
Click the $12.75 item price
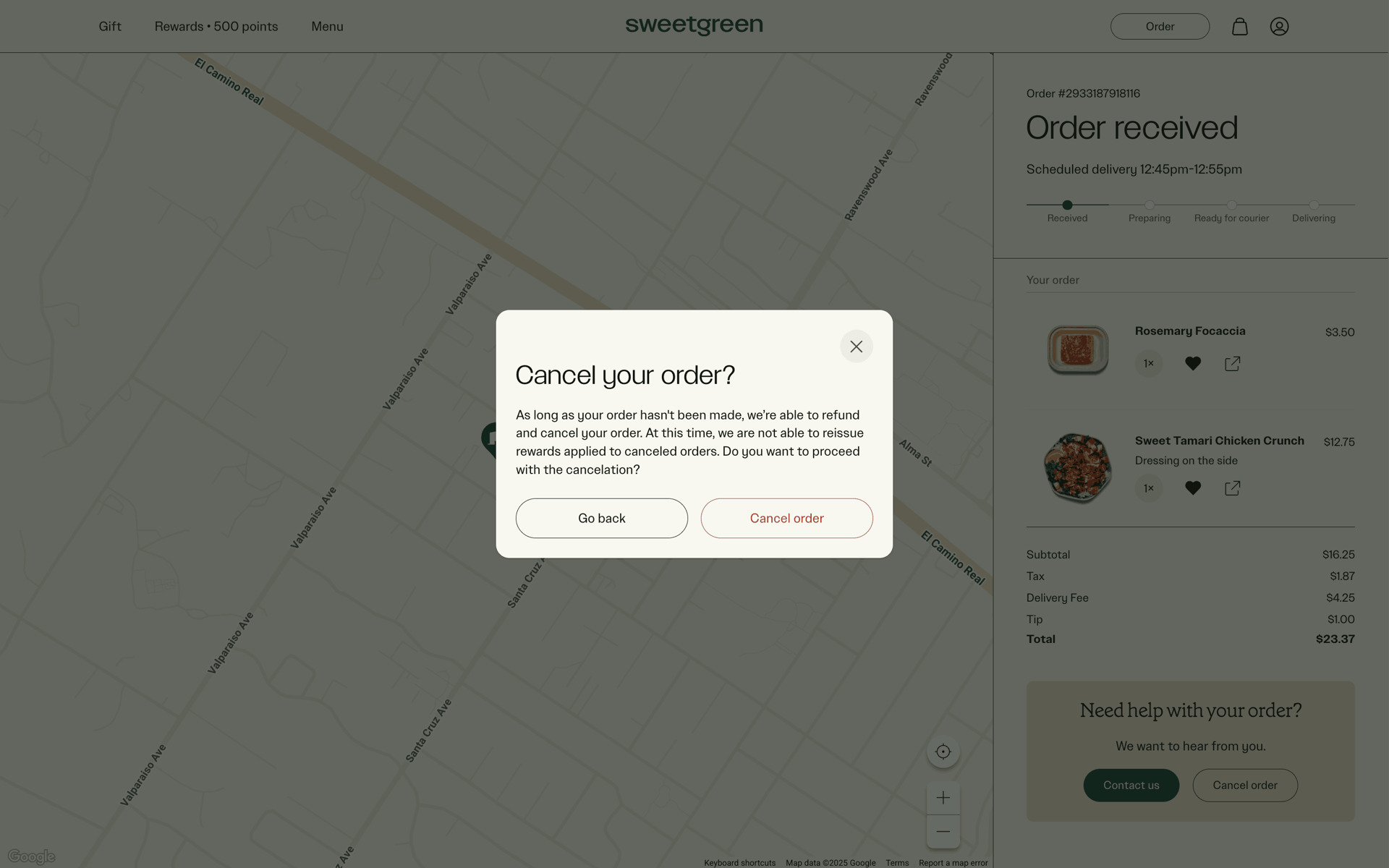[x=1339, y=442]
